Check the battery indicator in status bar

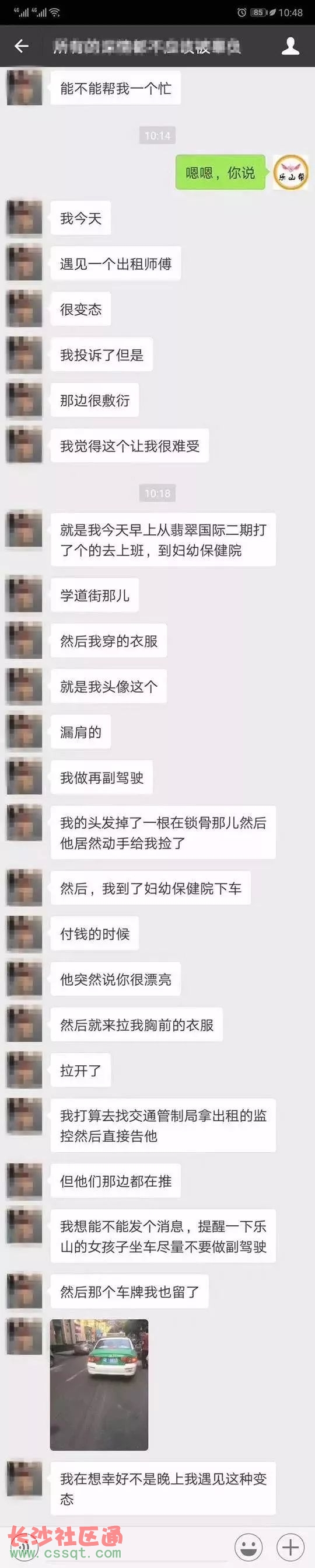click(x=260, y=12)
